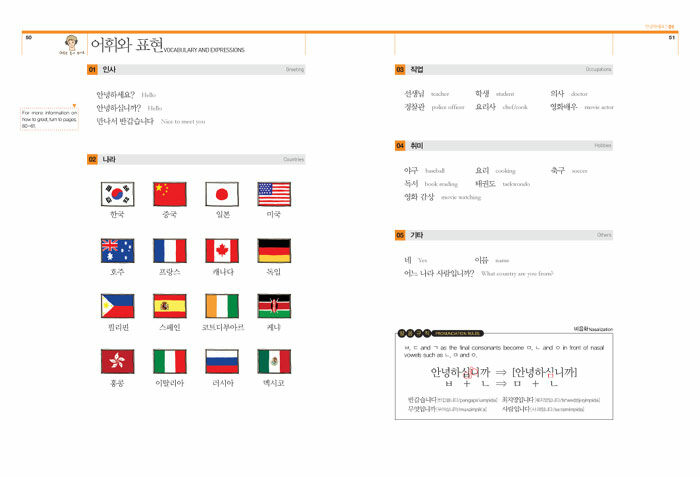Select the word 요리사 (chef/cook)
700x477 pixels.
click(486, 107)
